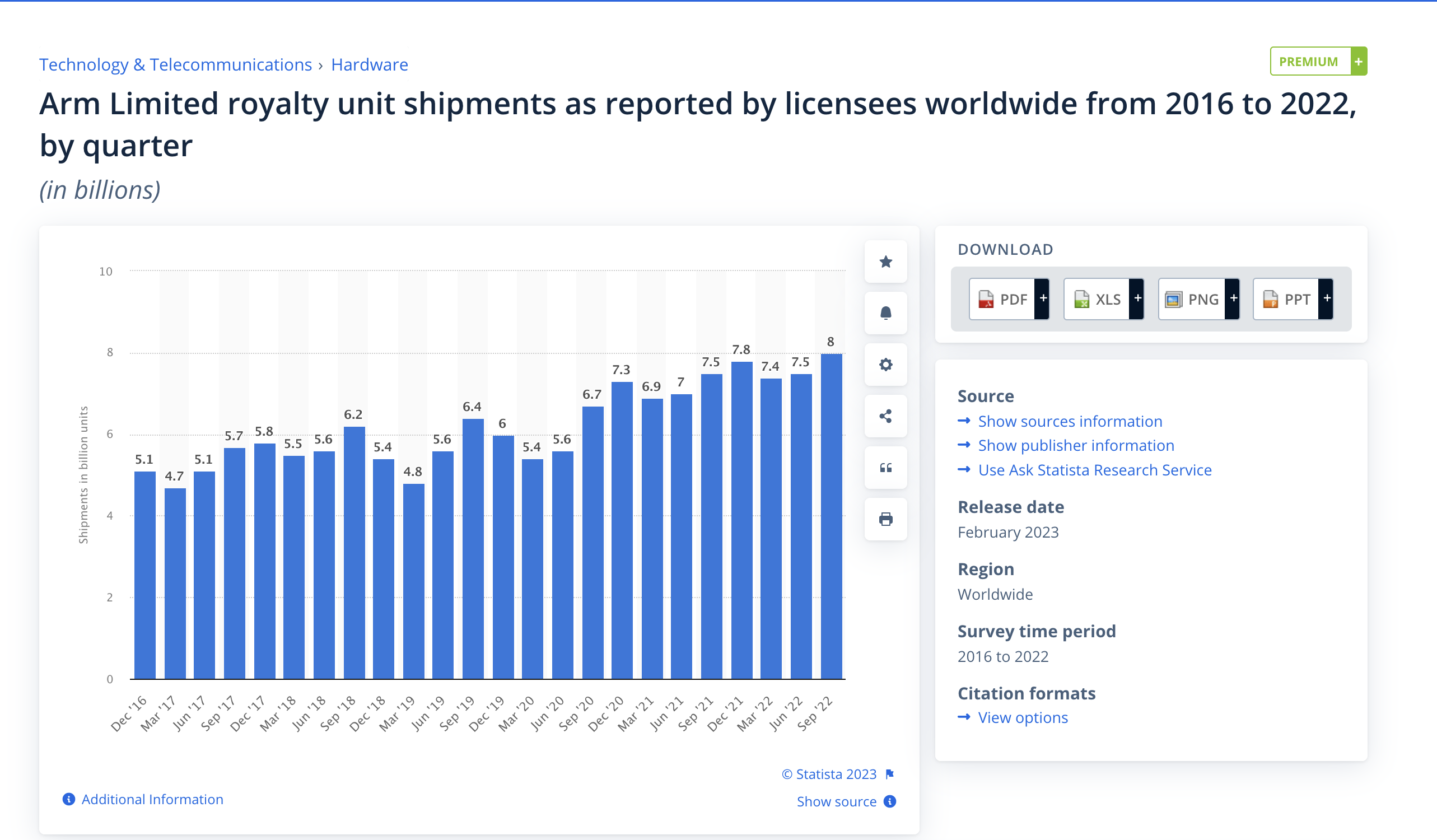This screenshot has width=1437, height=840.
Task: Click the flag icon beside Statista 2023
Action: [889, 774]
